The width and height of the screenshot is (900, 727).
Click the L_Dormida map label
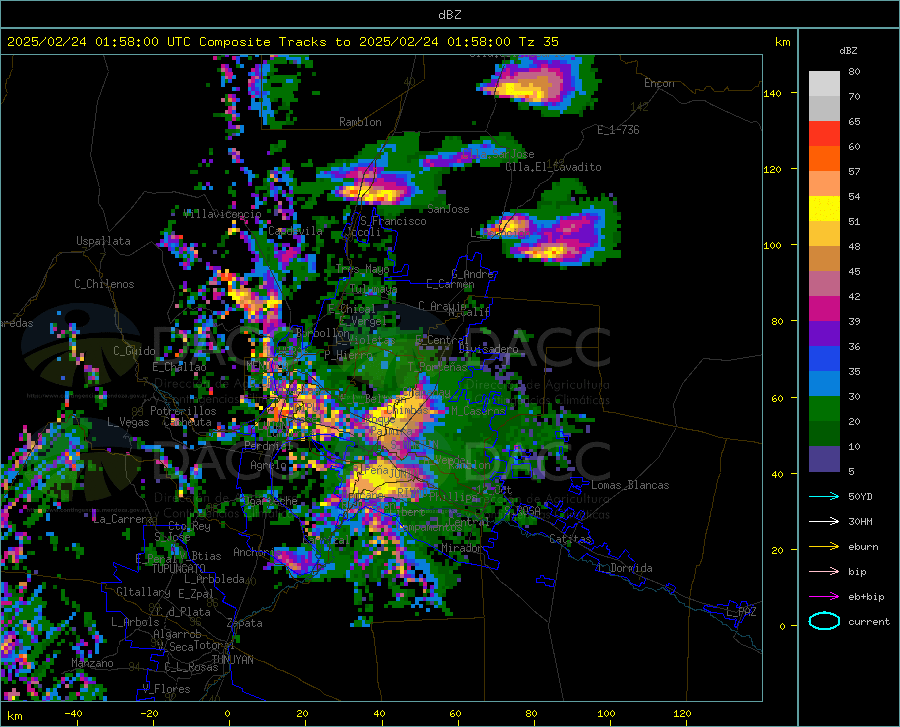pyautogui.click(x=624, y=568)
